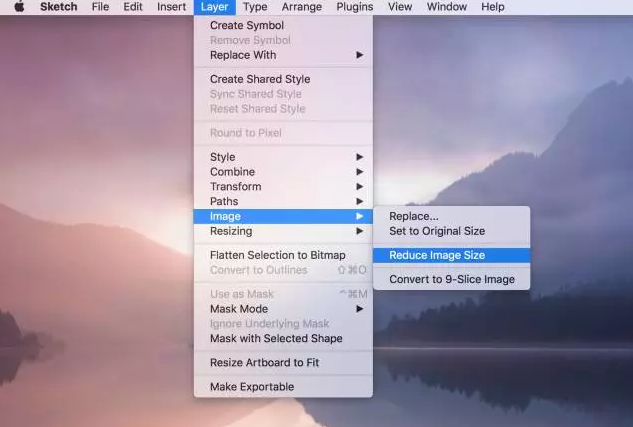
Task: Click Reduce Image Size
Action: pos(451,255)
